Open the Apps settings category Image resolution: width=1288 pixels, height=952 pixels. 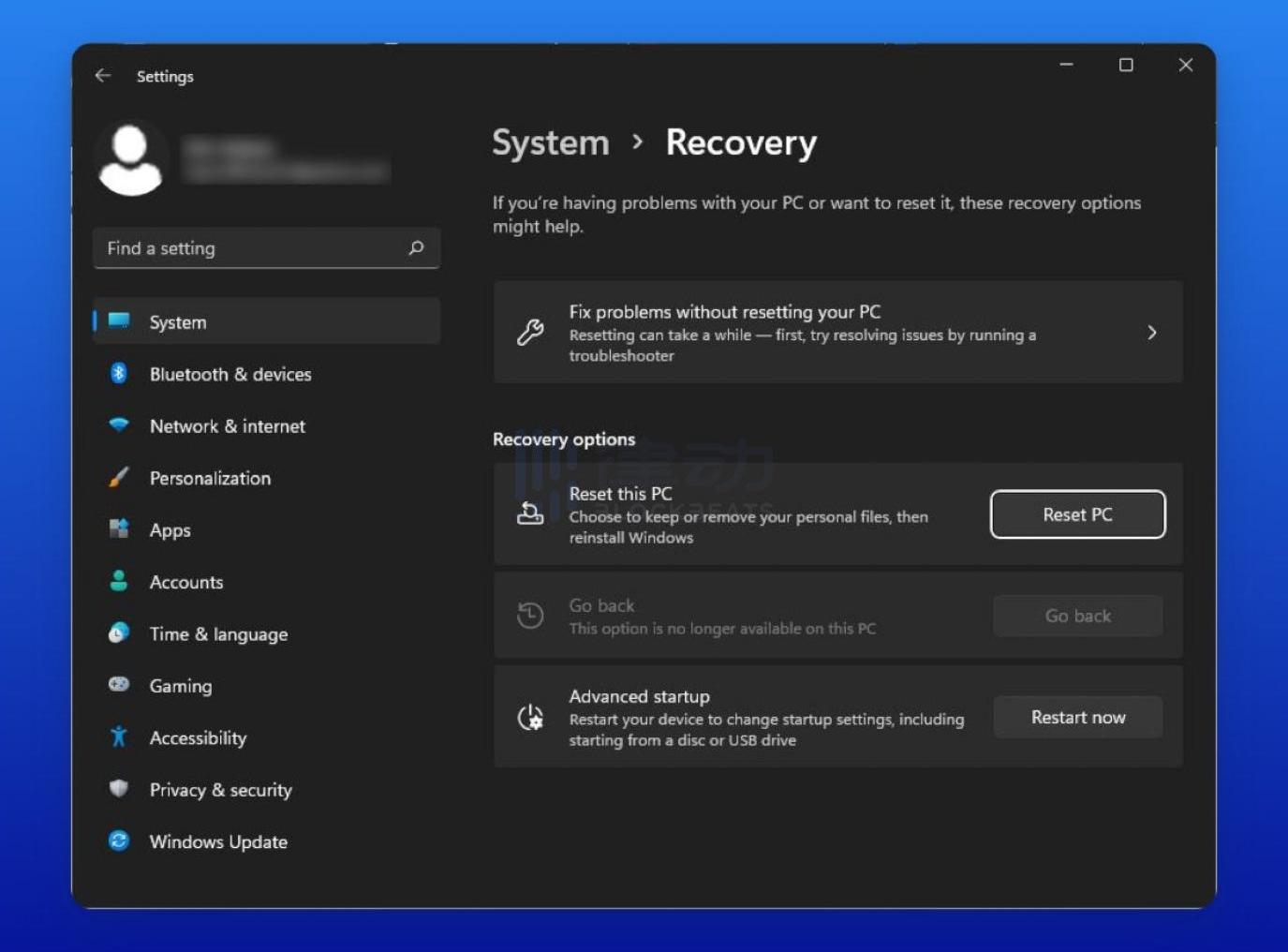coord(170,530)
